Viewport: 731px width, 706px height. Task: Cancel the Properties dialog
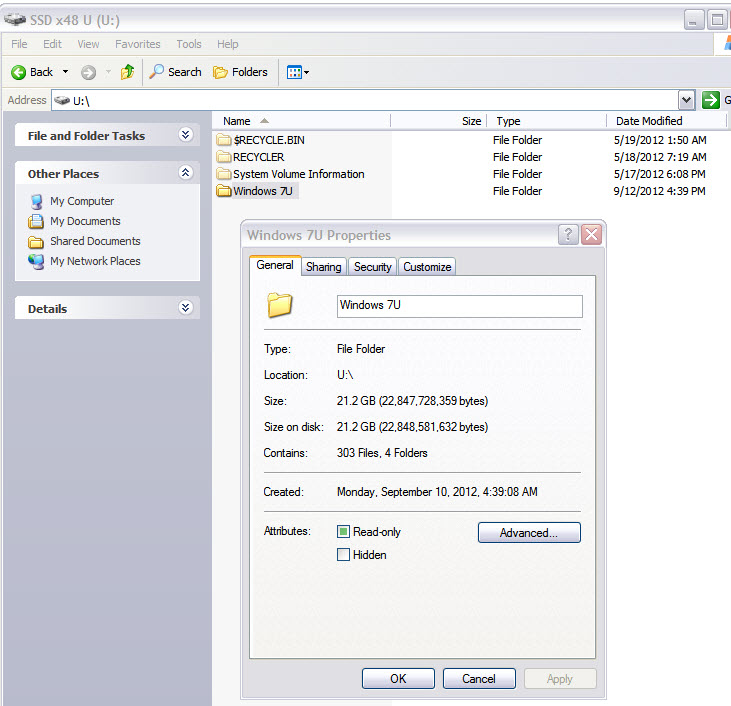tap(479, 678)
